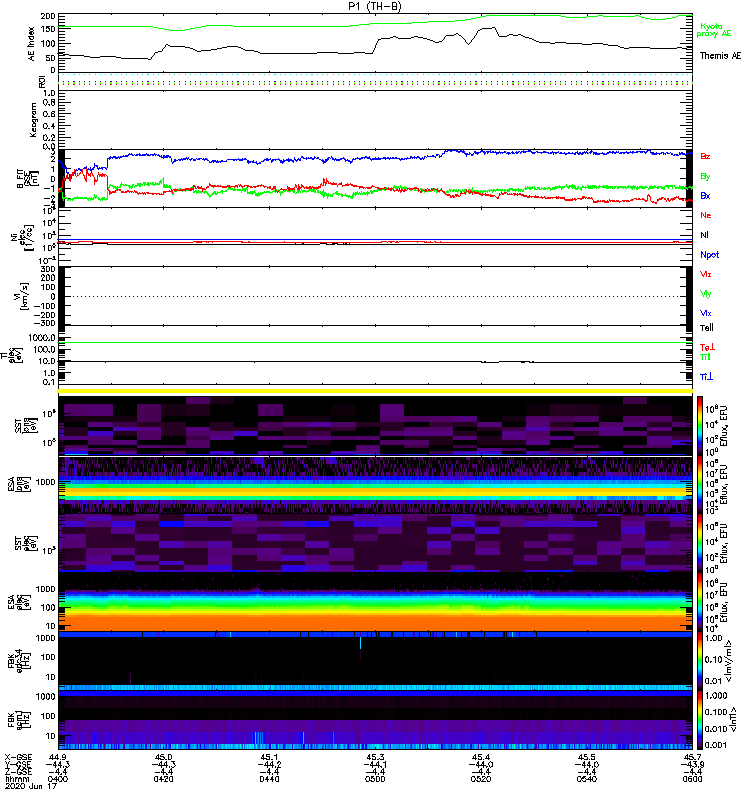Click the 200 tick on AE Index axis
The height and width of the screenshot is (800, 750).
pyautogui.click(x=47, y=16)
